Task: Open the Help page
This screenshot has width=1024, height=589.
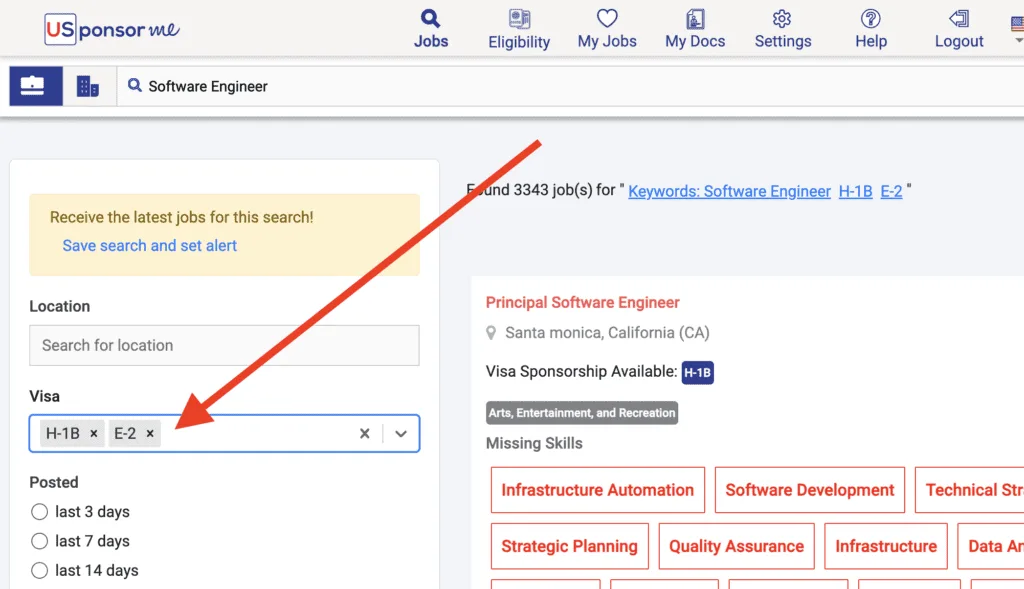Action: point(871,29)
